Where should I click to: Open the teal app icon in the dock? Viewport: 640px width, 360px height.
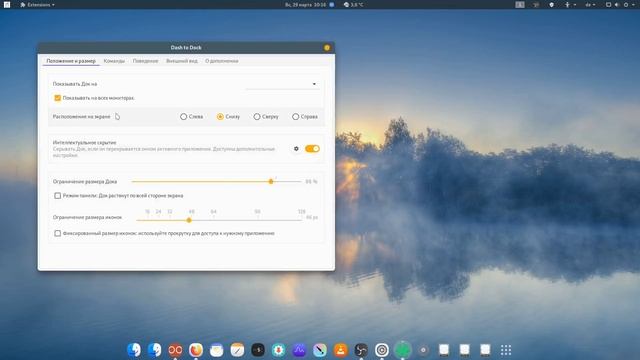coord(278,350)
